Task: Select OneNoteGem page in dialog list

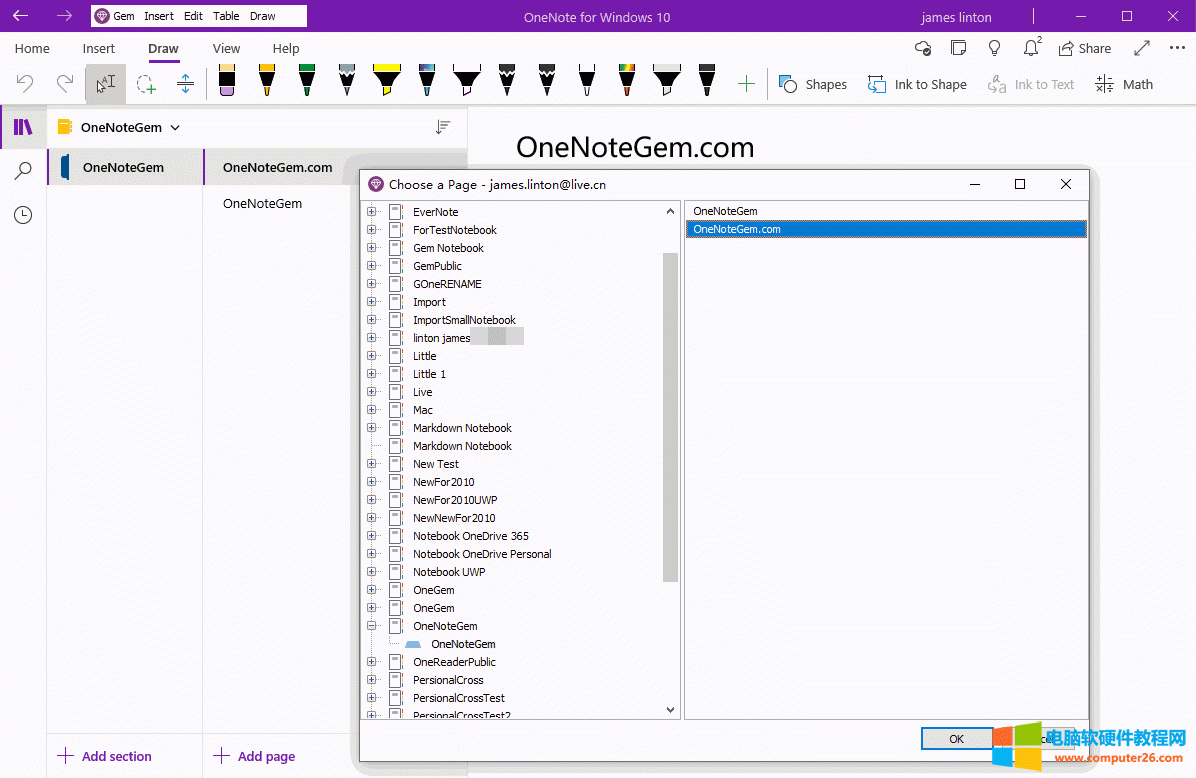Action: [x=725, y=211]
